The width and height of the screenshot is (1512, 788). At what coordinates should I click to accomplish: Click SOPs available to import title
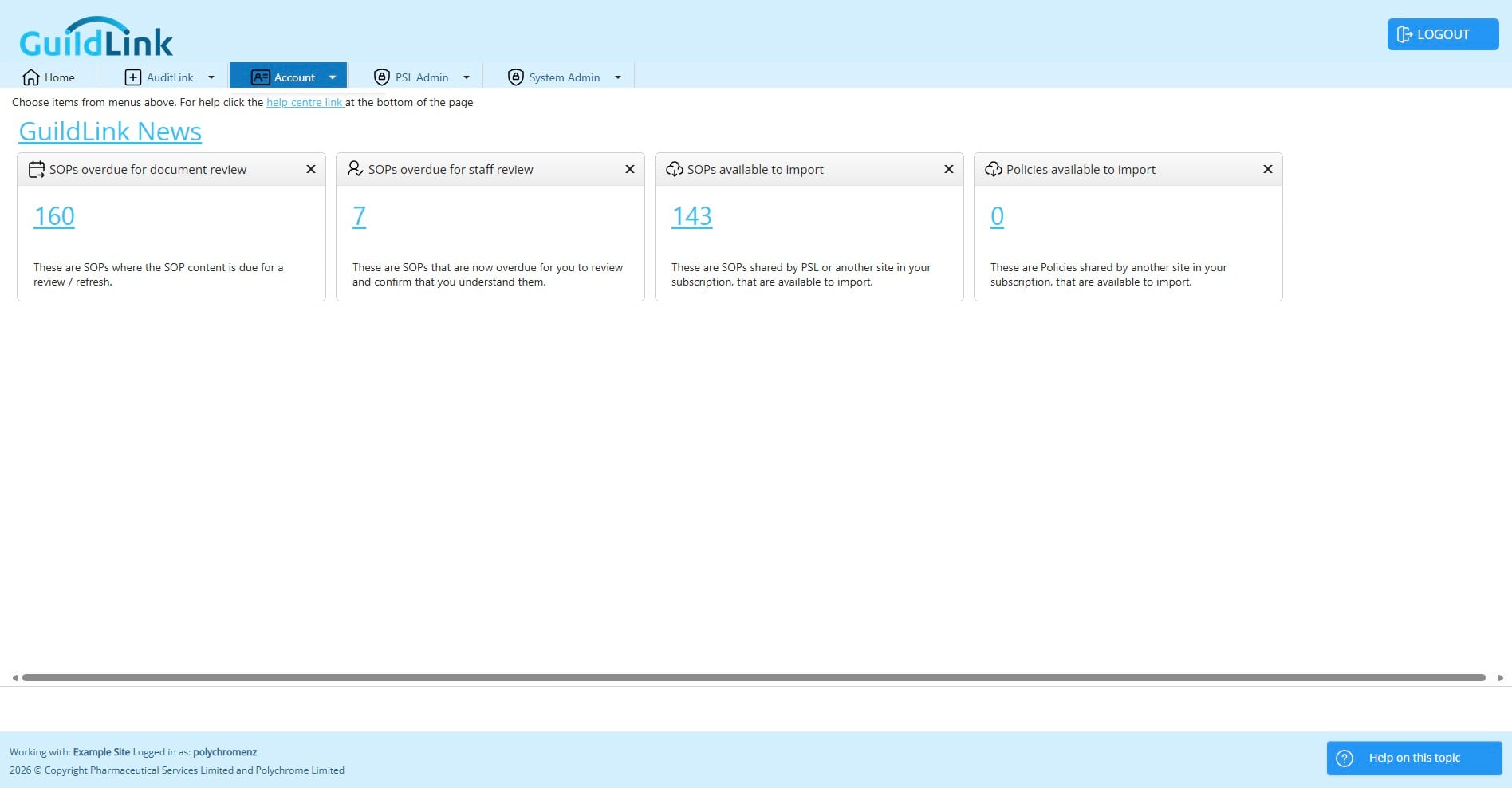pos(755,169)
